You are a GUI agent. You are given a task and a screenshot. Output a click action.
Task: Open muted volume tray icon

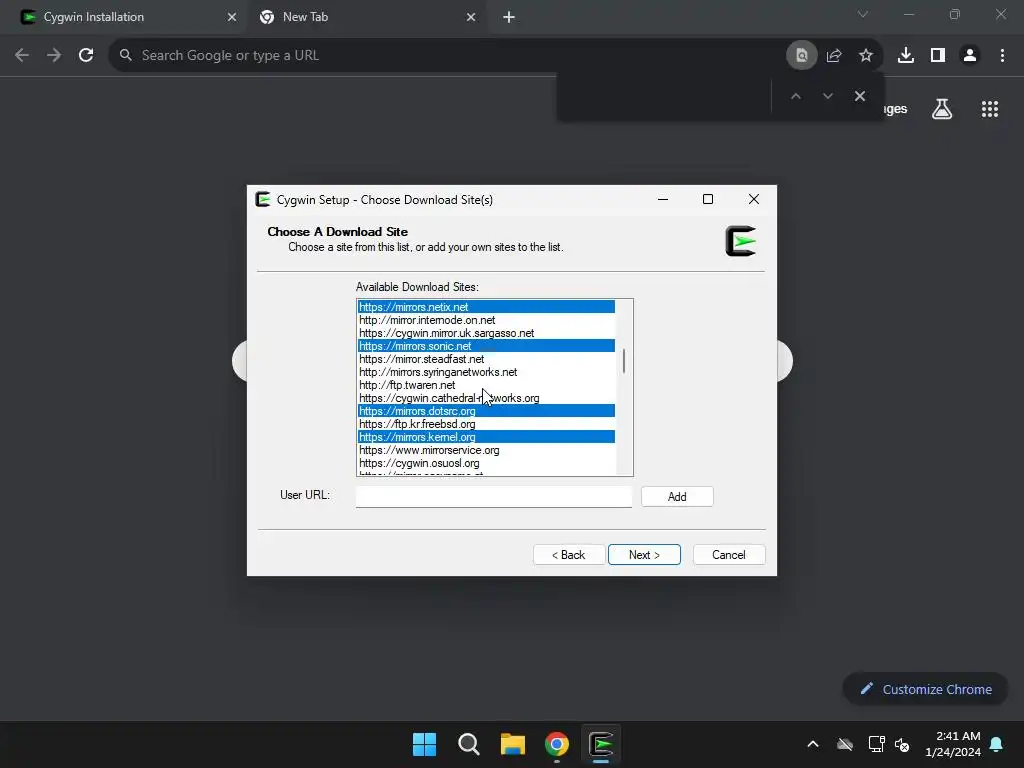902,744
